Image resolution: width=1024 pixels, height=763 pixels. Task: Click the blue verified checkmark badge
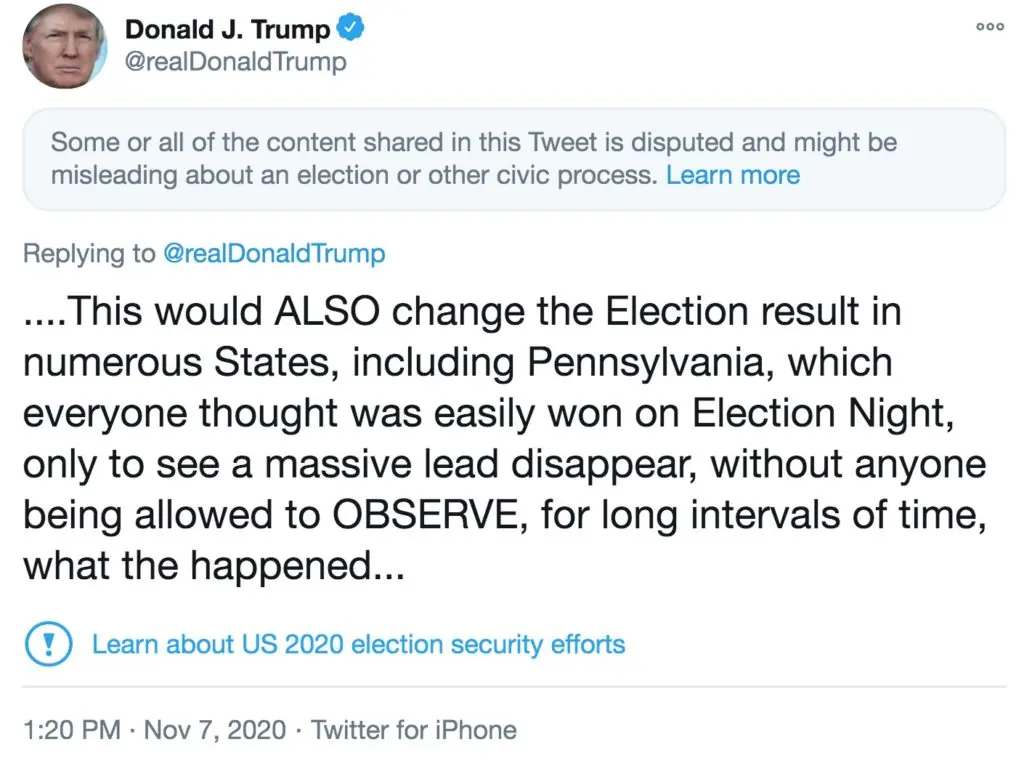click(x=349, y=30)
